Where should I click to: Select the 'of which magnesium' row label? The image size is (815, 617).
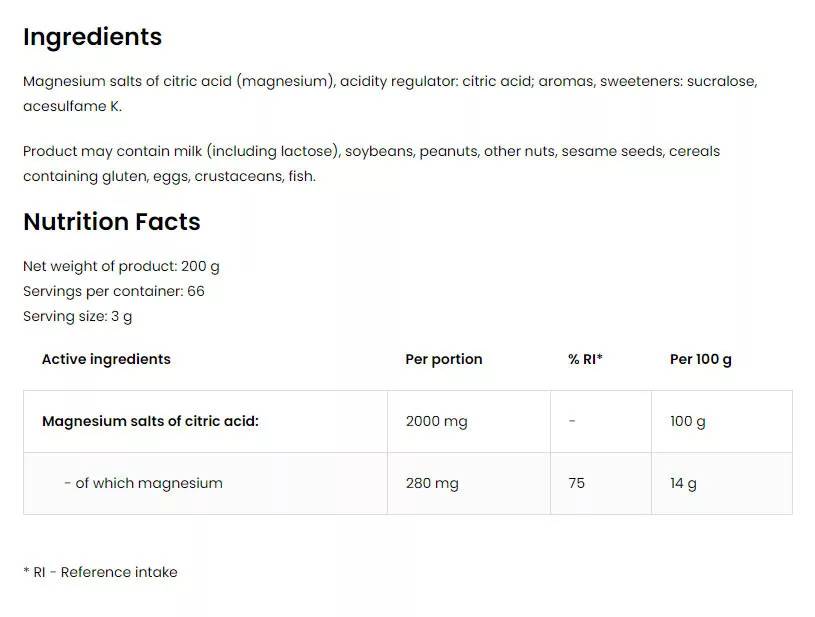[143, 483]
